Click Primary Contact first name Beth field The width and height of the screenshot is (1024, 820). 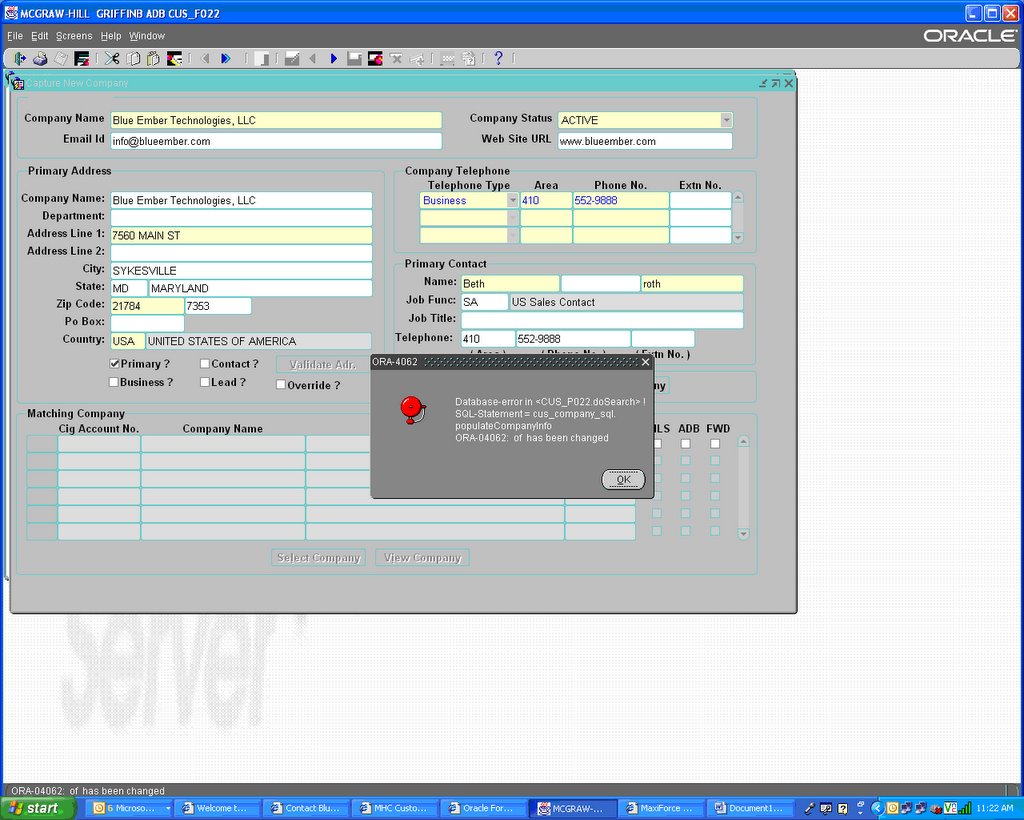pyautogui.click(x=511, y=283)
